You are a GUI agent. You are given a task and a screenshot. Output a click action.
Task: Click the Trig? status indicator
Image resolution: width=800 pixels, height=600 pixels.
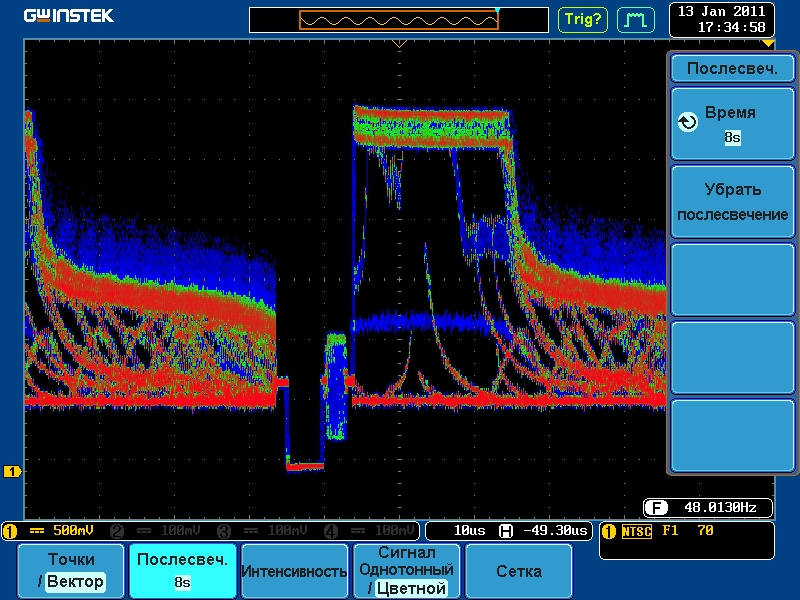[583, 19]
